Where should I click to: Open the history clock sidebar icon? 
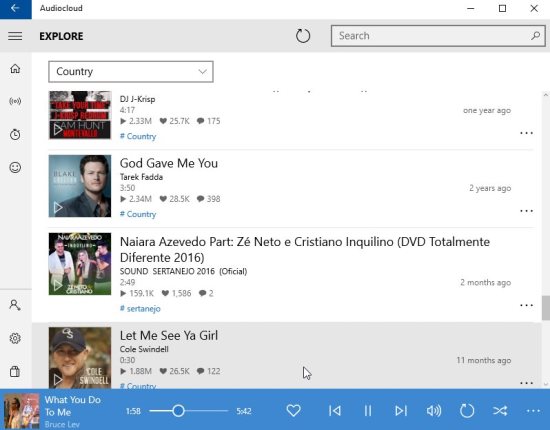coord(15,134)
